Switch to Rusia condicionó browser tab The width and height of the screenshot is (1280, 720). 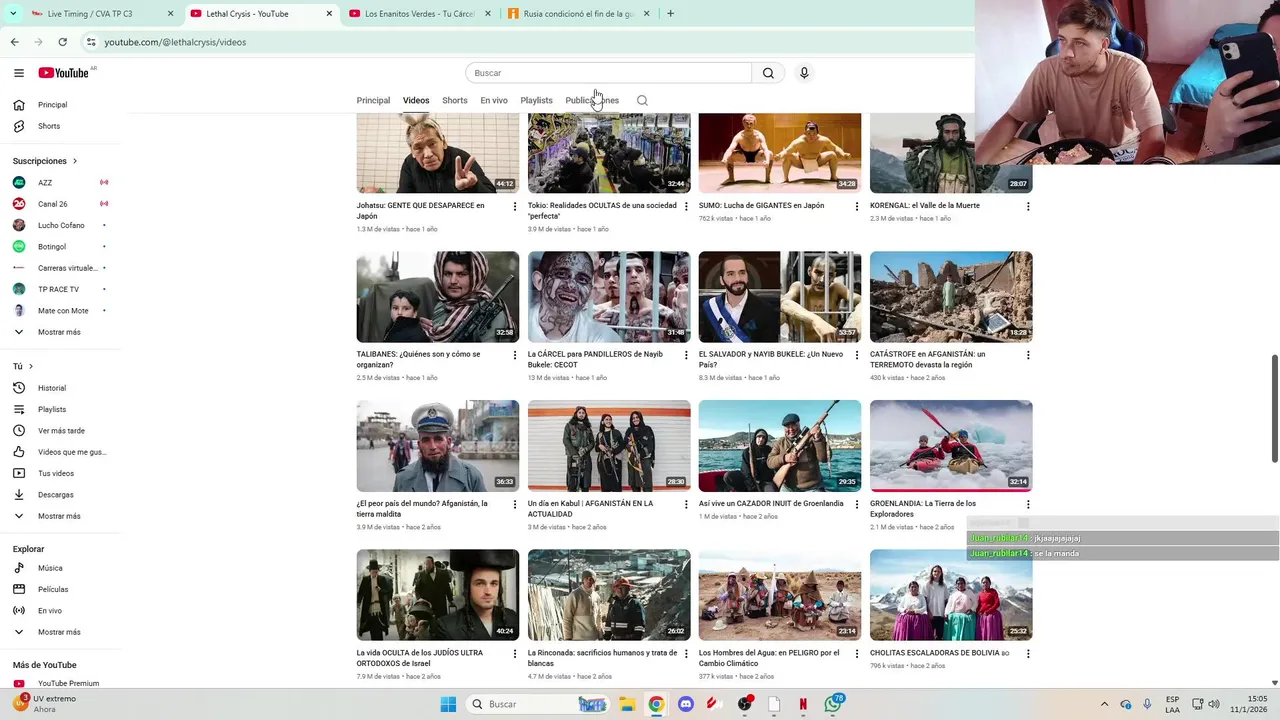[x=578, y=14]
